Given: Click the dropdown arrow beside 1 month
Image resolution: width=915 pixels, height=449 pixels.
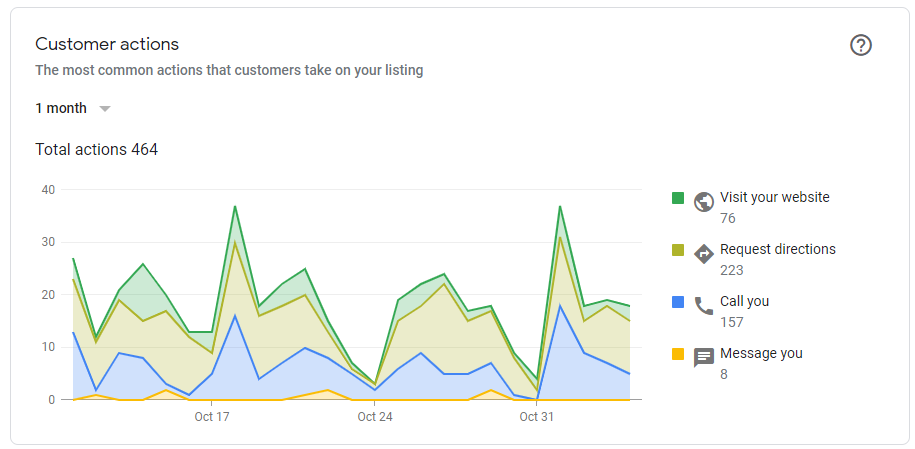Looking at the screenshot, I should (104, 109).
